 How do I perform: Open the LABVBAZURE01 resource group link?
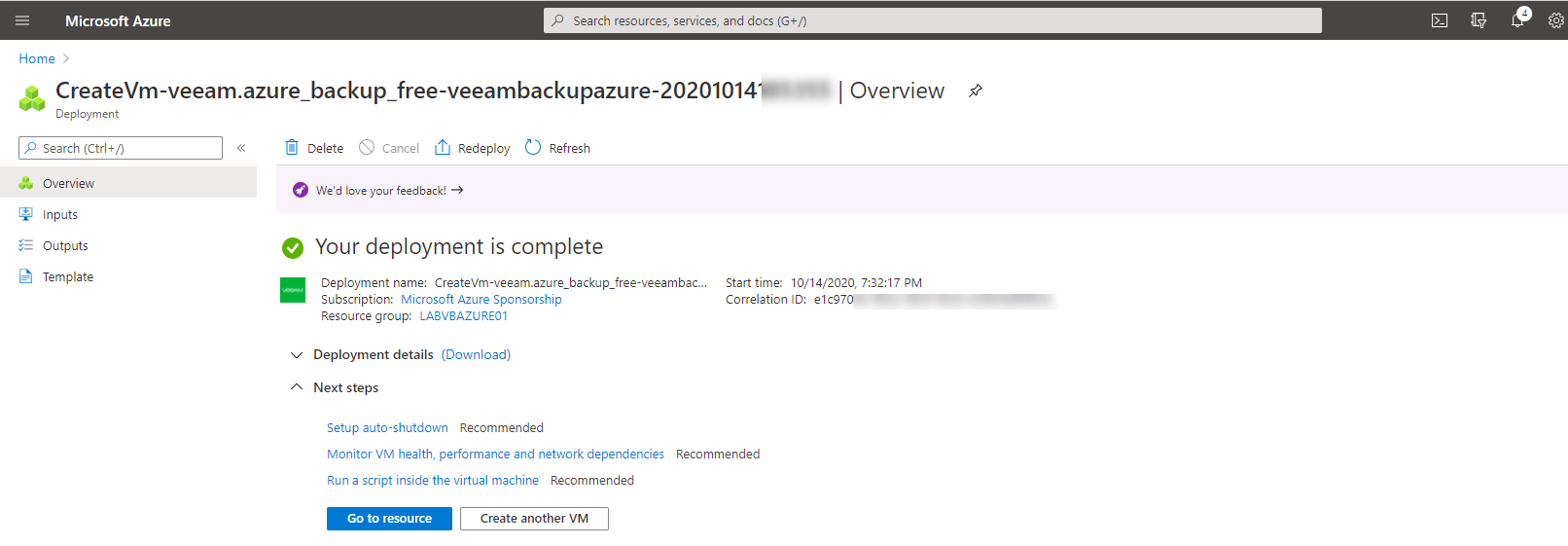pos(464,316)
